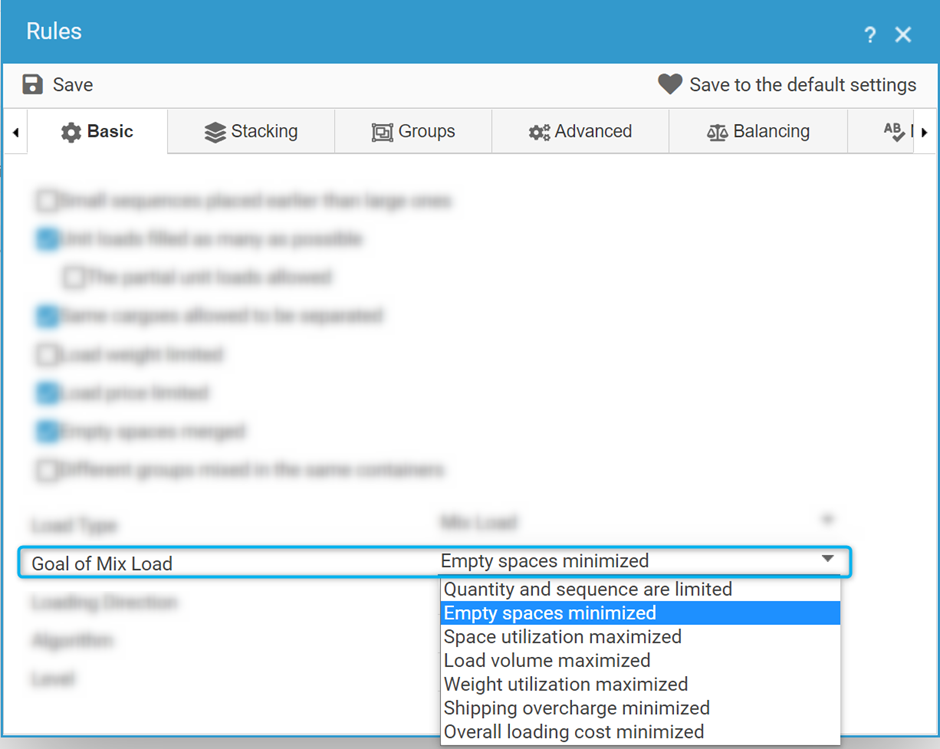The width and height of the screenshot is (940, 749).
Task: Click the 'Rules' dialog title
Action: [x=54, y=31]
